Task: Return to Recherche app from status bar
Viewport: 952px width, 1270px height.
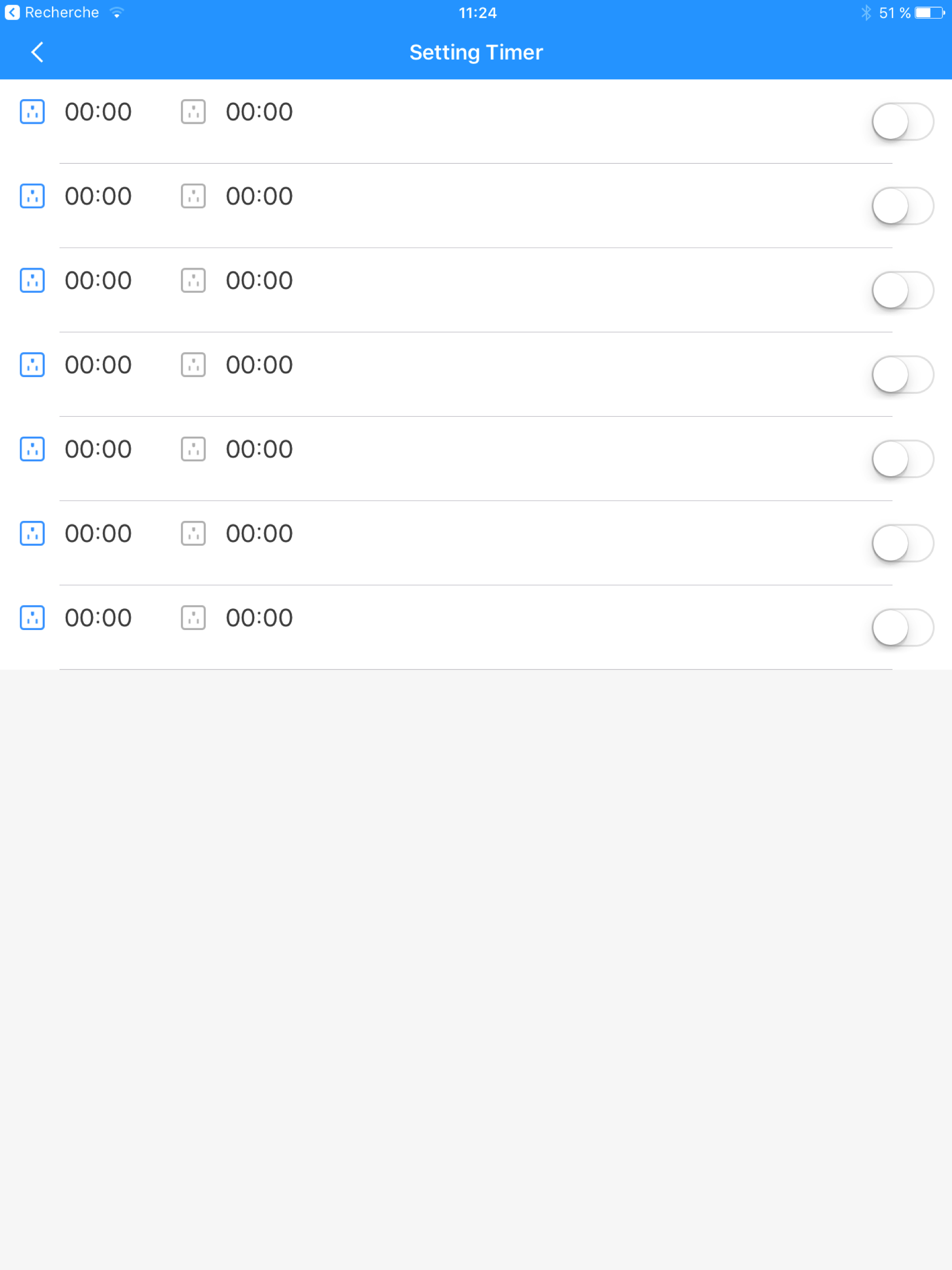Action: tap(51, 13)
